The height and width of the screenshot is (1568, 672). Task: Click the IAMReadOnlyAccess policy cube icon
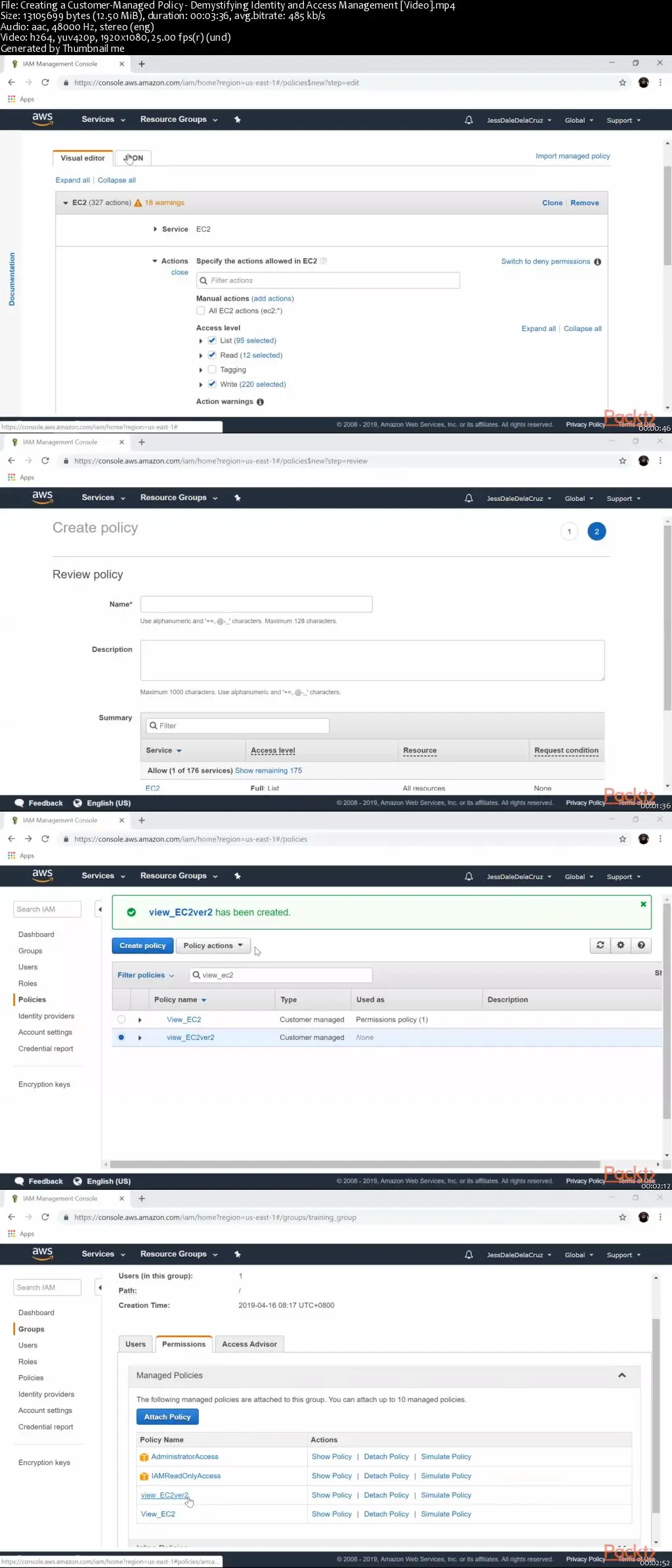[144, 1476]
